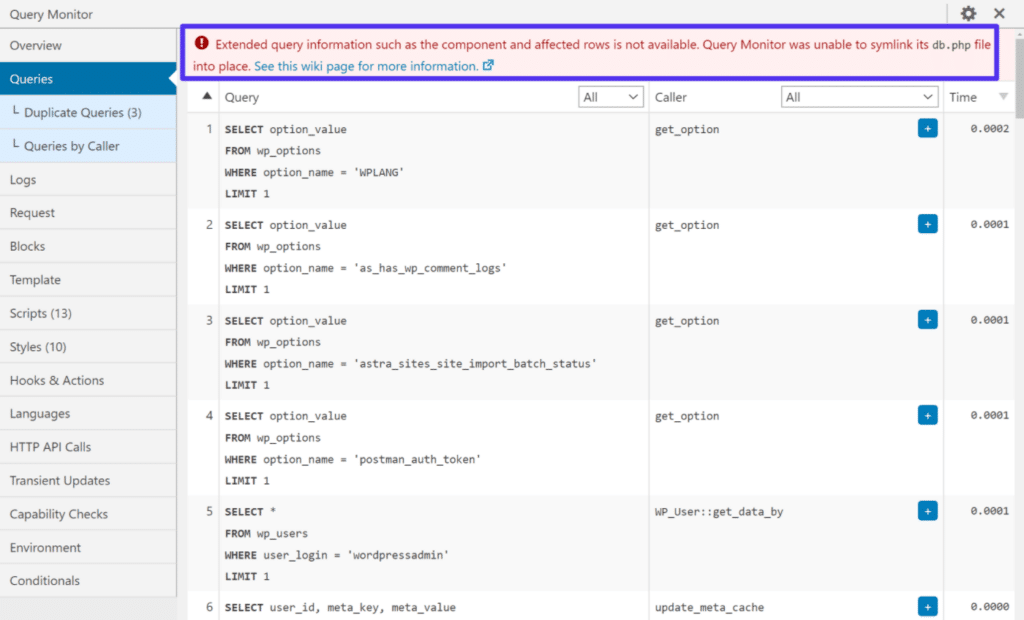Close the Query Monitor panel

[999, 14]
